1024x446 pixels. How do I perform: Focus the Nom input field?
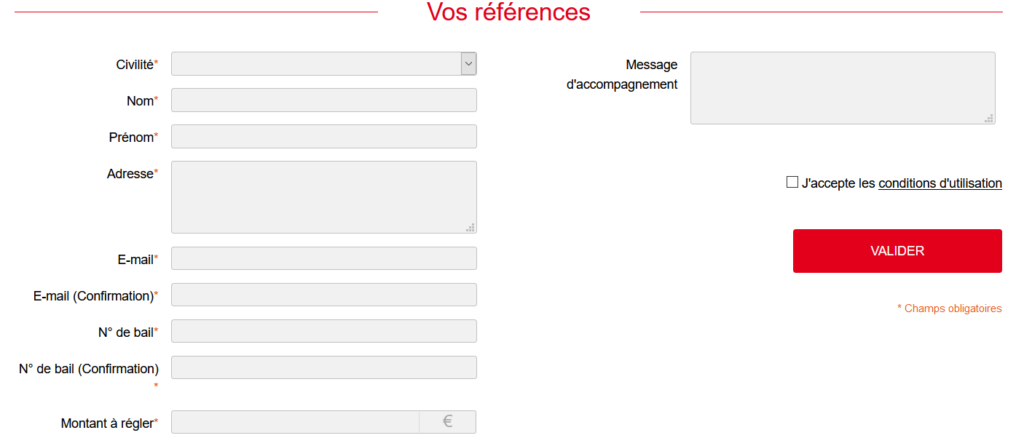(x=324, y=101)
